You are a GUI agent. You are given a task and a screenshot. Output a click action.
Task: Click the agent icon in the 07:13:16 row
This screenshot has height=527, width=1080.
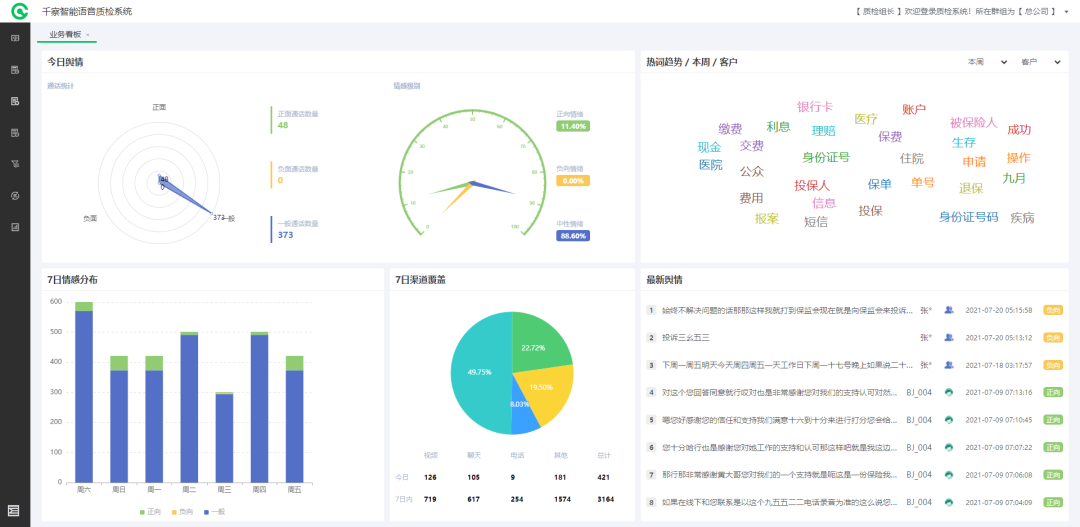click(x=948, y=393)
